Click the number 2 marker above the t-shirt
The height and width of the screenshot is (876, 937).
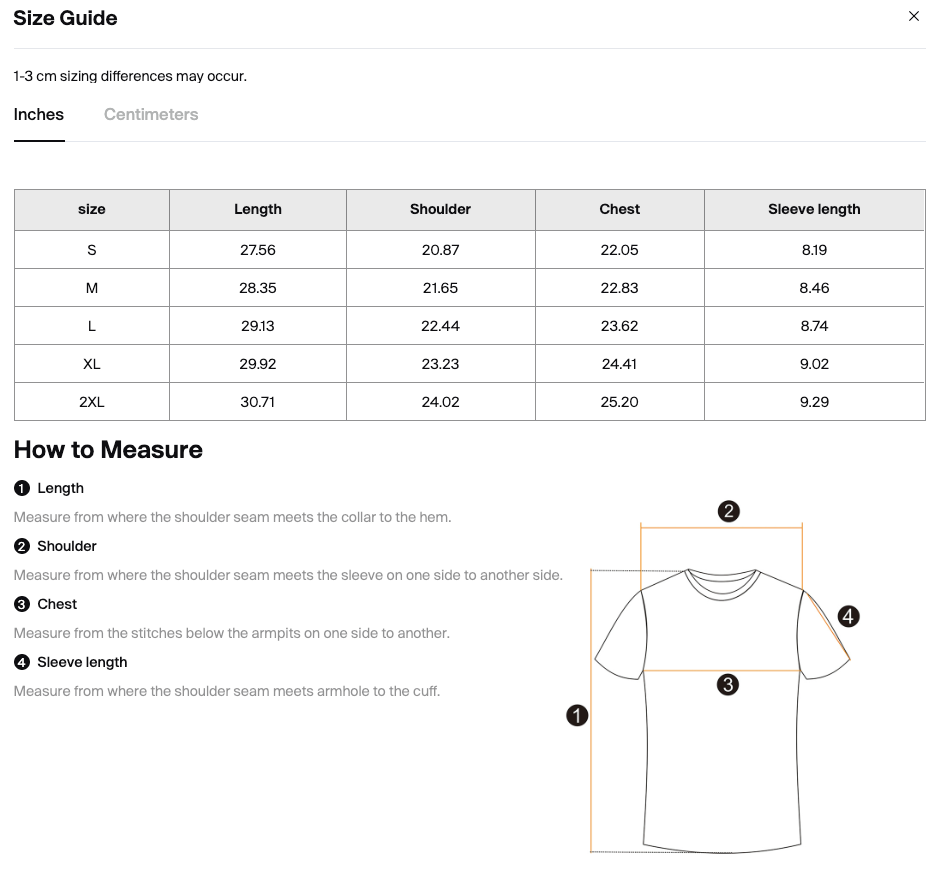(x=729, y=511)
